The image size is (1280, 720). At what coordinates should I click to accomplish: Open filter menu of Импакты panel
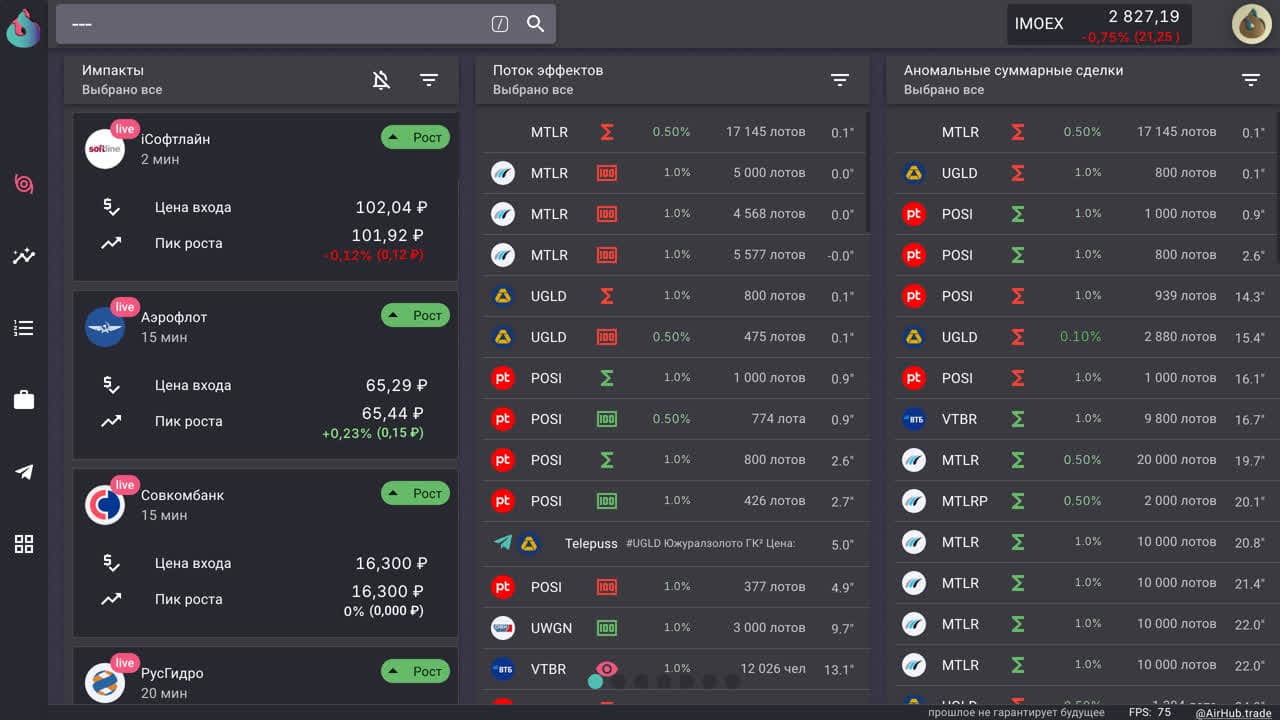[x=429, y=80]
